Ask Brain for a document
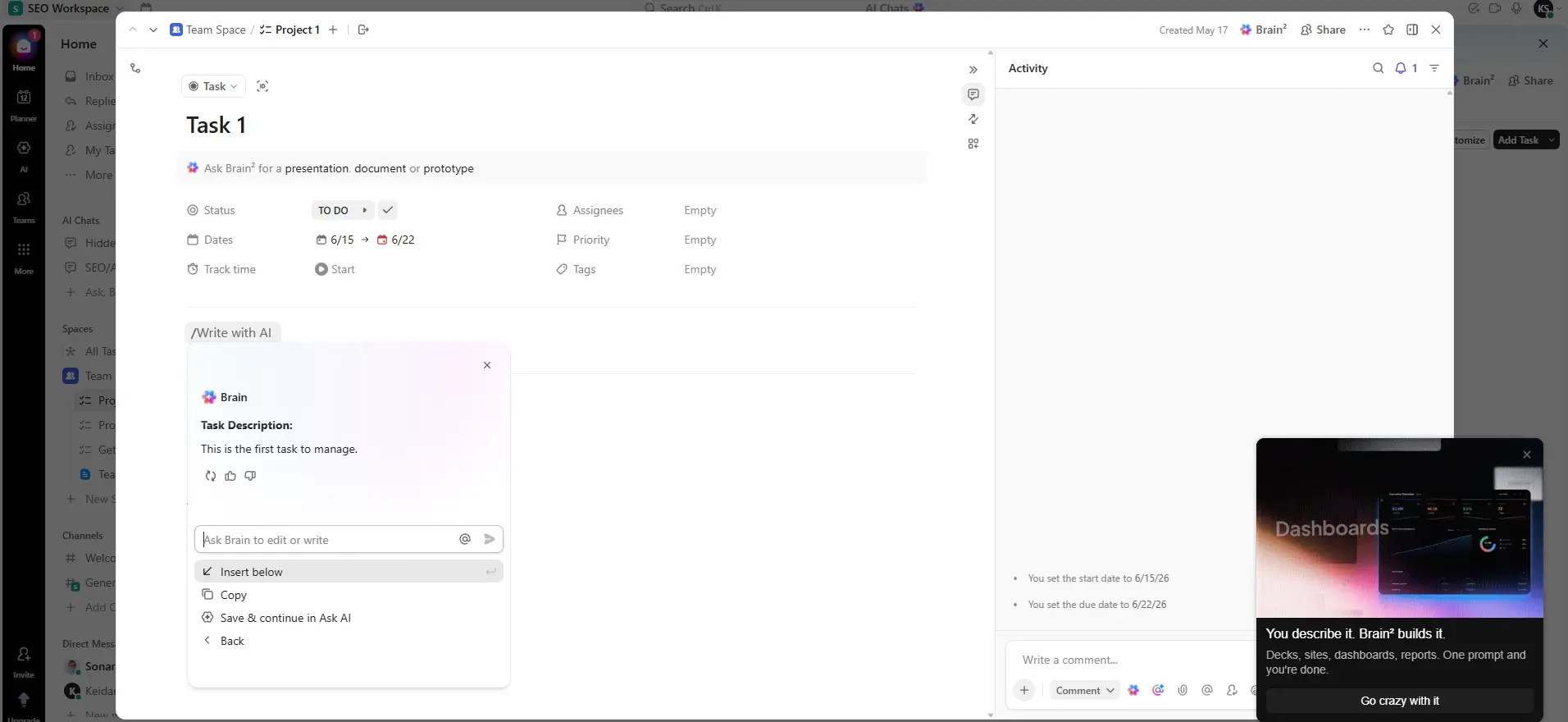This screenshot has height=722, width=1568. click(x=380, y=168)
